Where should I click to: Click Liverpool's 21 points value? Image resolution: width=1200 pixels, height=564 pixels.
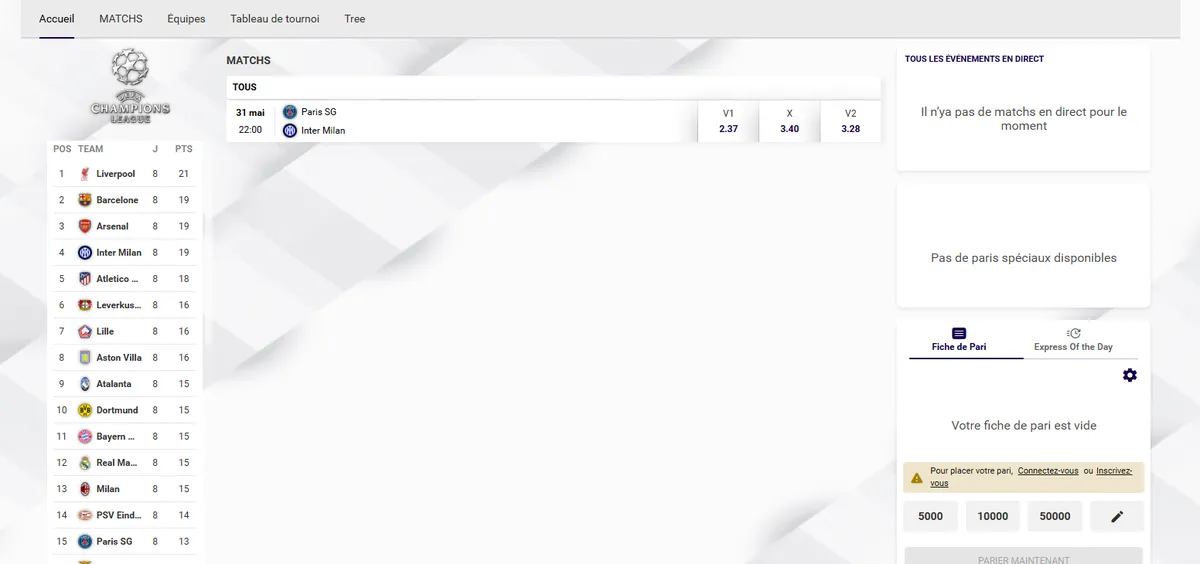click(184, 174)
